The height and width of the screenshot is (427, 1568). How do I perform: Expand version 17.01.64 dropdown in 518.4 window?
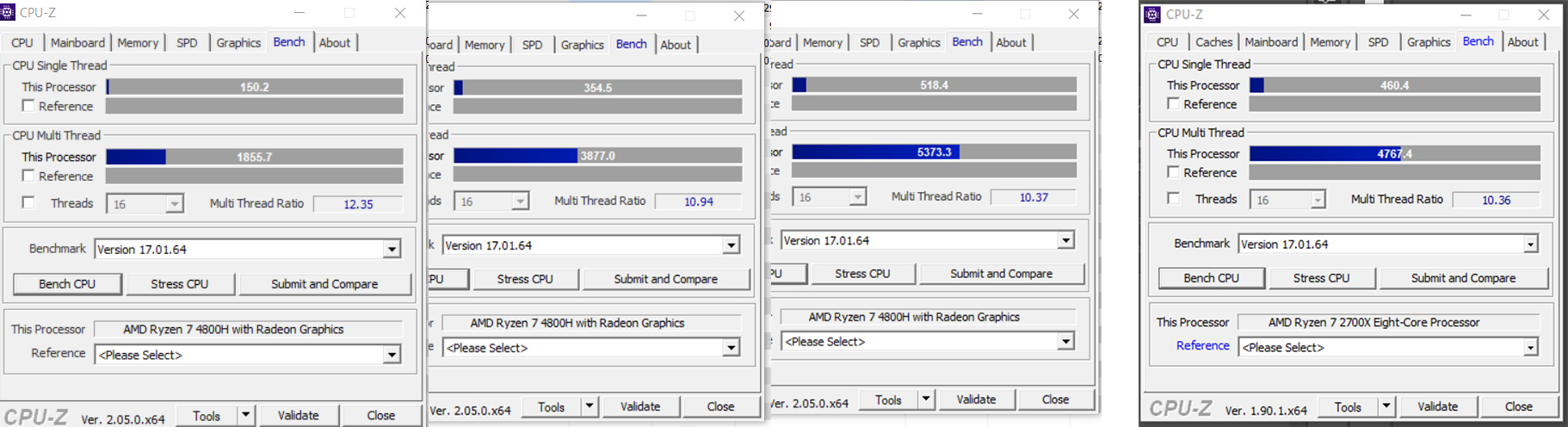click(x=1065, y=241)
